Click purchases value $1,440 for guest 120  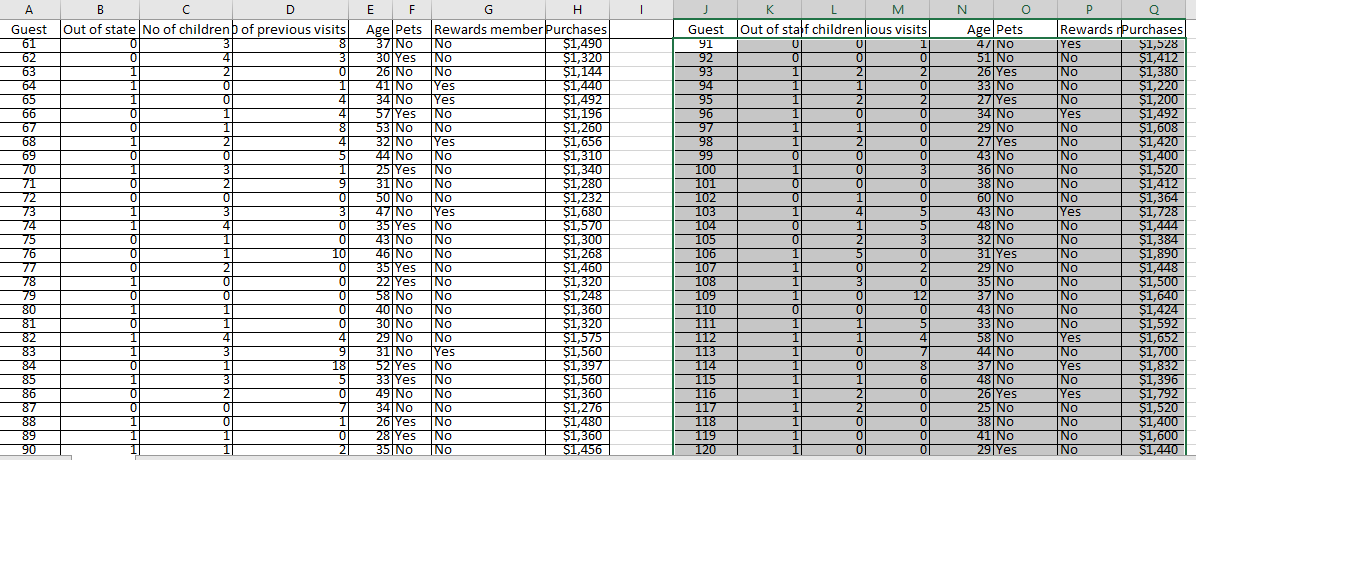click(1153, 450)
